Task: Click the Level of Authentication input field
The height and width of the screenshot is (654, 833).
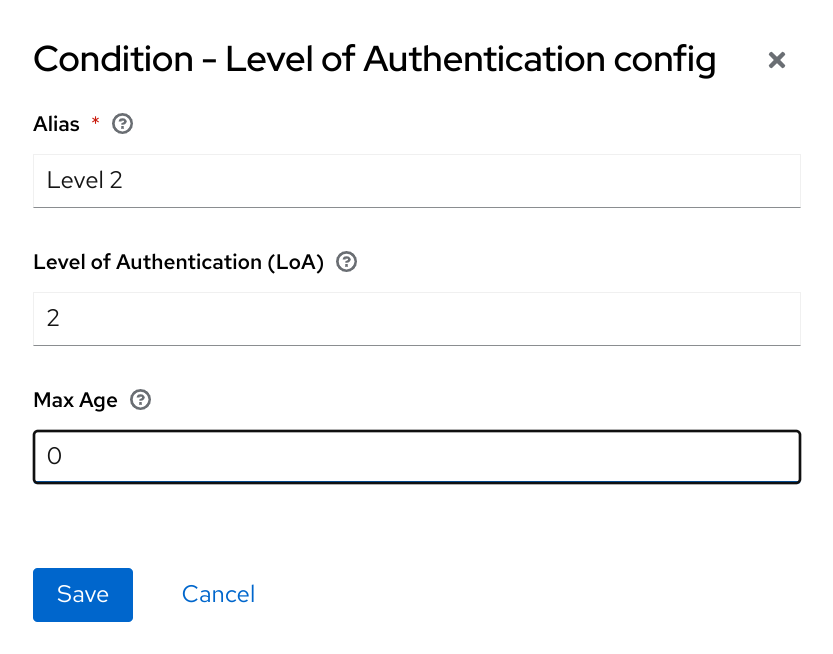Action: click(x=416, y=319)
